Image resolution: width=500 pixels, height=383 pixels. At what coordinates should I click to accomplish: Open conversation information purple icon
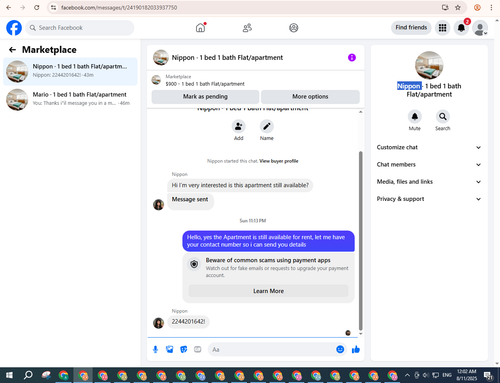tap(352, 57)
